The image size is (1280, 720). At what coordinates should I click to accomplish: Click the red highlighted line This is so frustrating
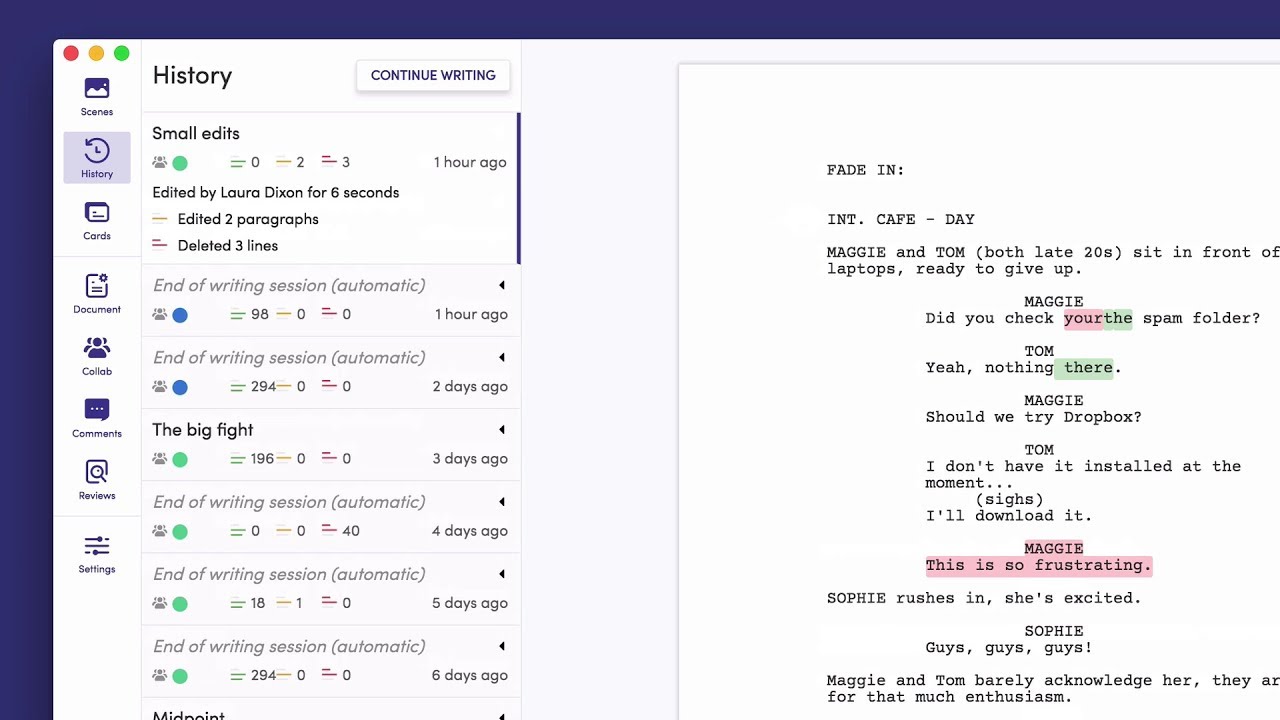click(x=1038, y=565)
